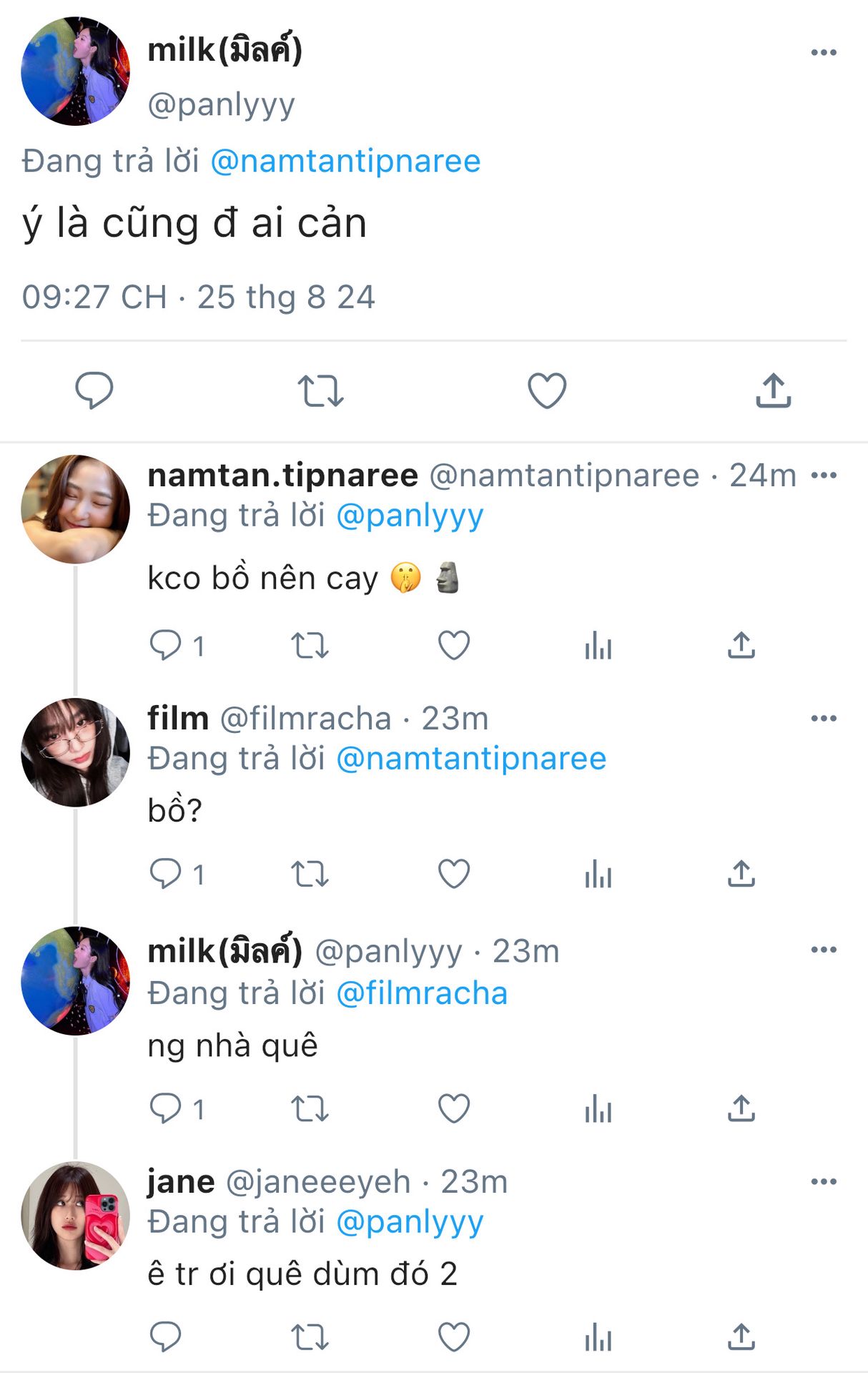This screenshot has height=1373, width=868.
Task: Open more options on film's reply
Action: click(824, 718)
